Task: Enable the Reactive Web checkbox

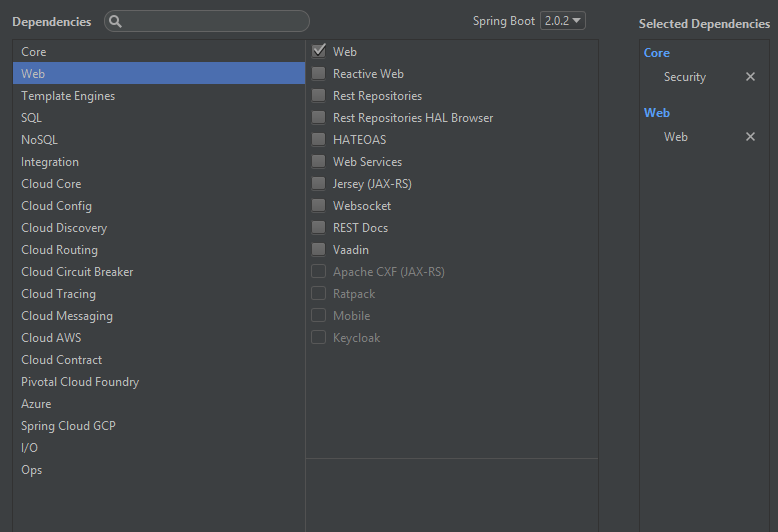Action: (x=319, y=73)
